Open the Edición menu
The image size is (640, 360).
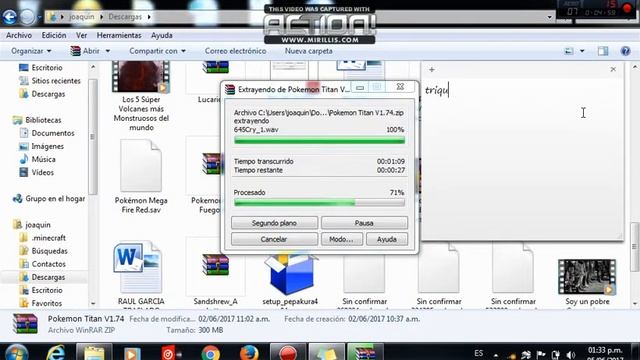54,36
